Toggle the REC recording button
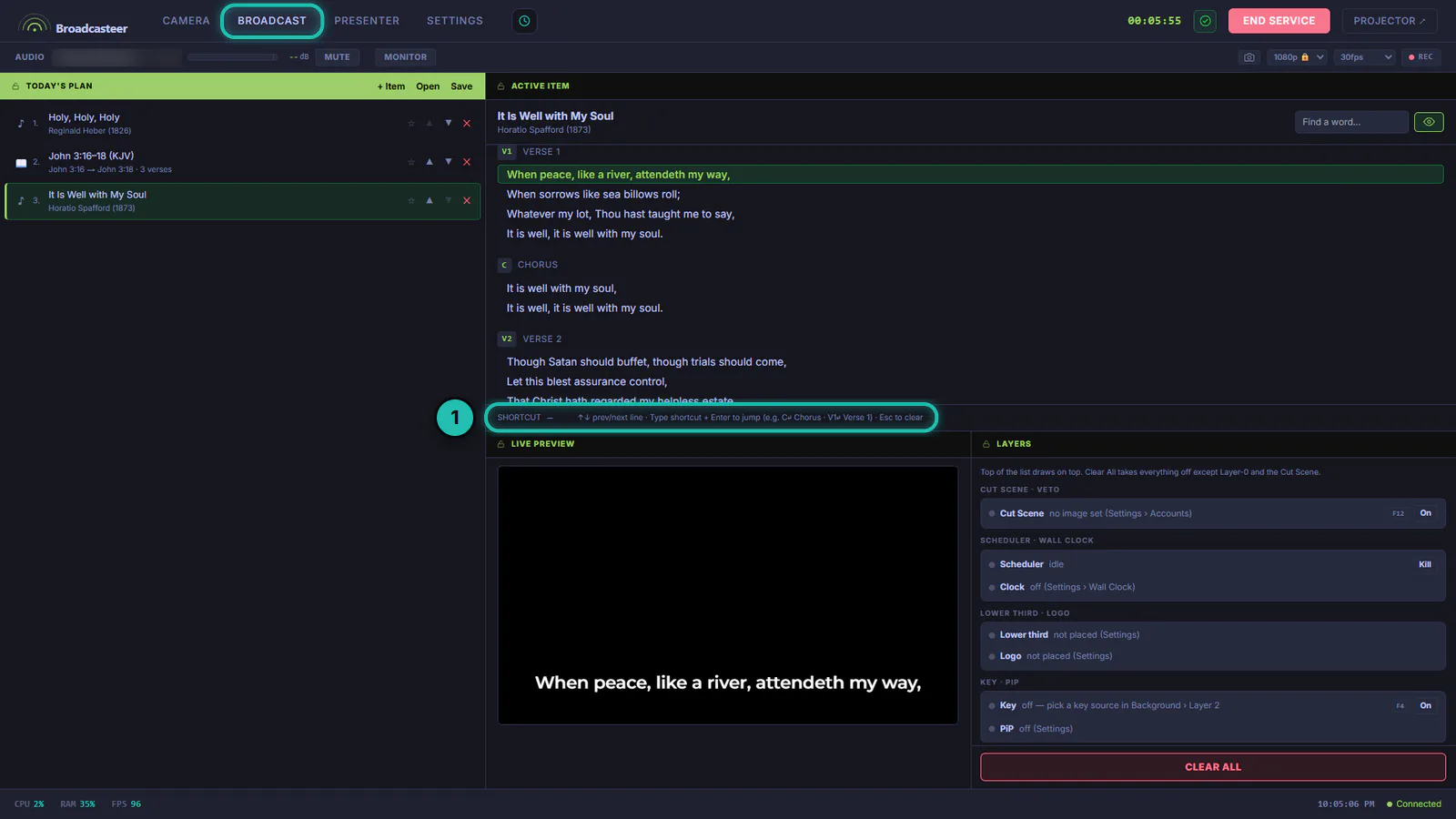Viewport: 1456px width, 819px height. click(1421, 57)
